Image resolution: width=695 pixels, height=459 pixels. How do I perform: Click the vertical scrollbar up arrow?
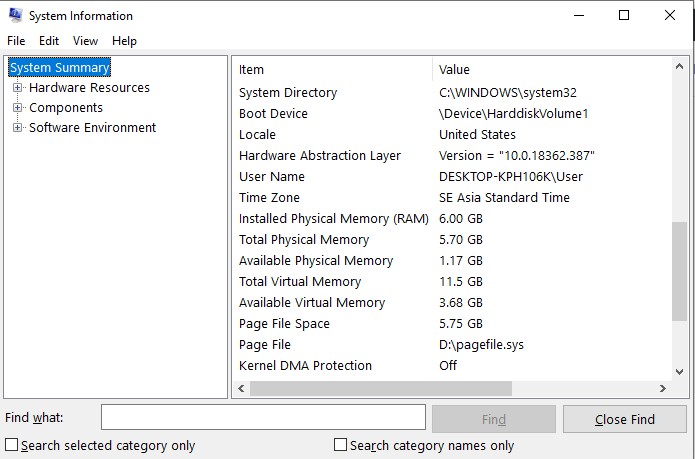(x=679, y=66)
